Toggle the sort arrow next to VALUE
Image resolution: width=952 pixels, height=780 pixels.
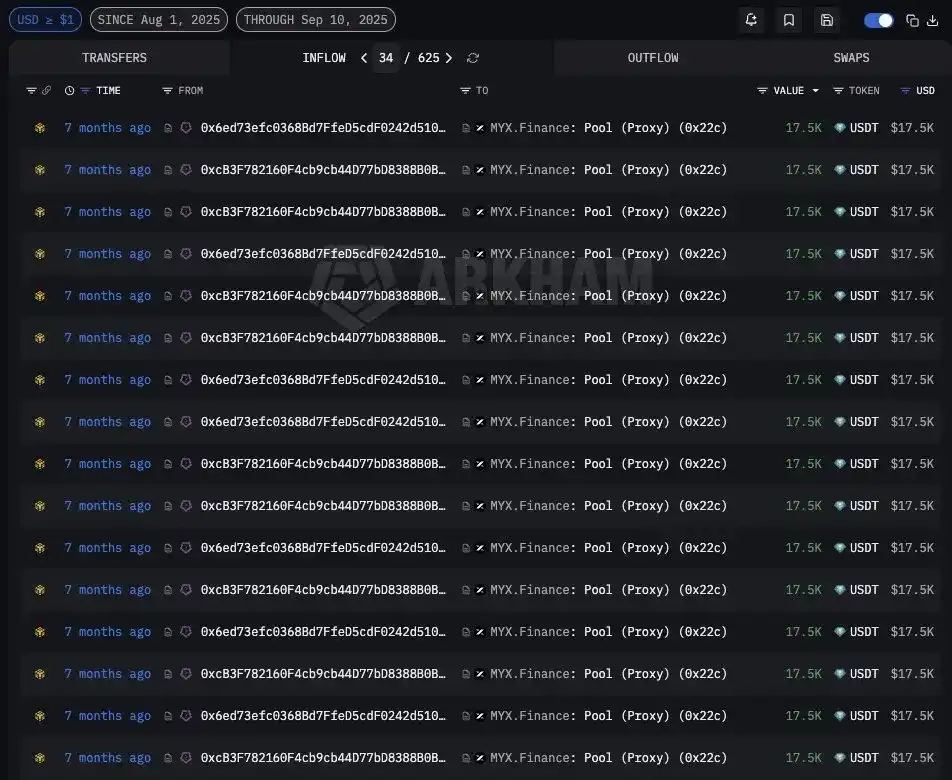click(815, 90)
